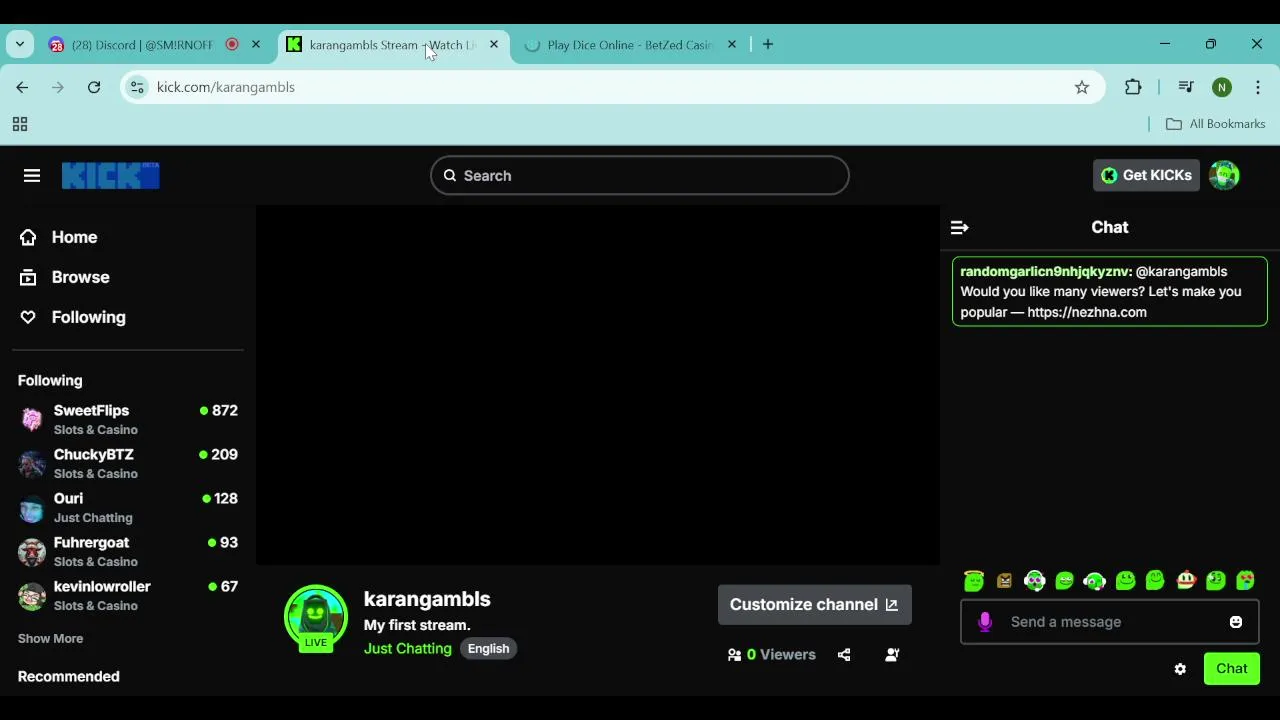Viewport: 1280px width, 720px height.
Task: Click the address bar URL
Action: [x=226, y=87]
